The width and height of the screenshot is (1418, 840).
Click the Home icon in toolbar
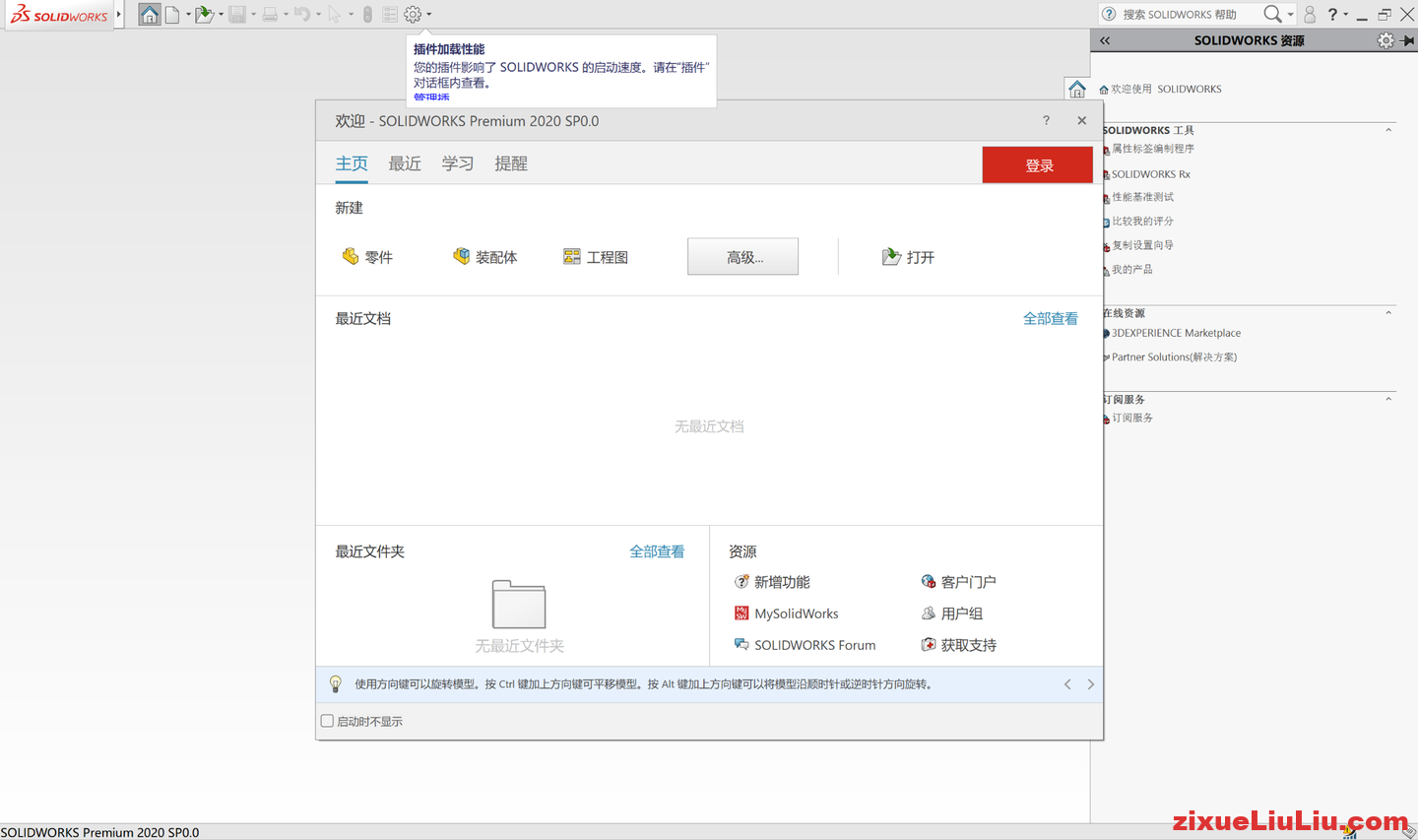pos(148,14)
